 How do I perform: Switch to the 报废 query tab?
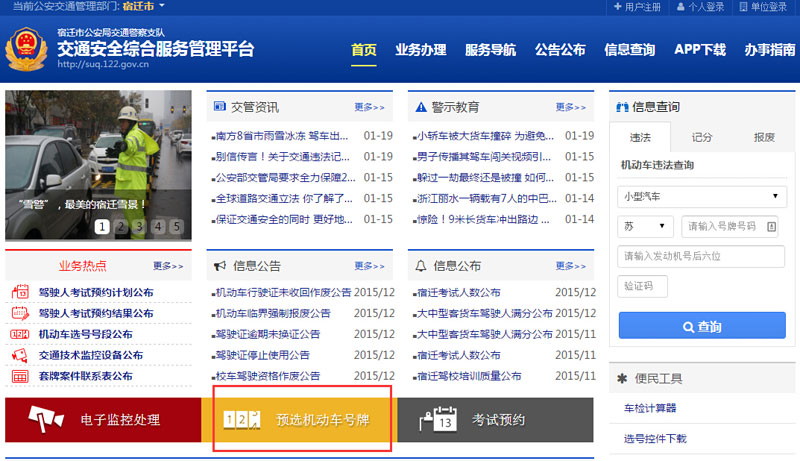[x=764, y=137]
